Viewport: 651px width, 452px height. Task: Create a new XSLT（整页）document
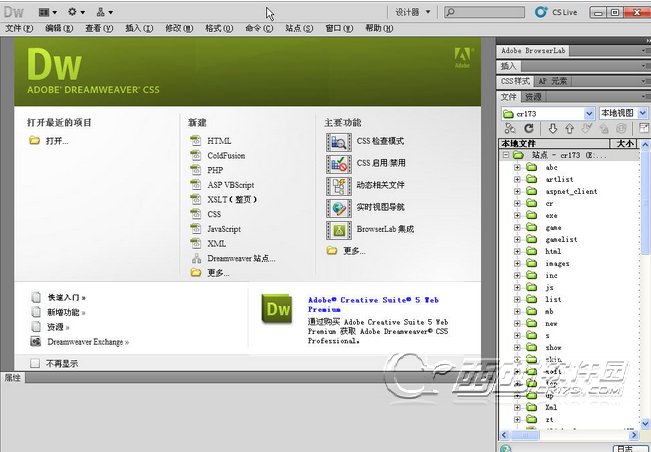[232, 200]
